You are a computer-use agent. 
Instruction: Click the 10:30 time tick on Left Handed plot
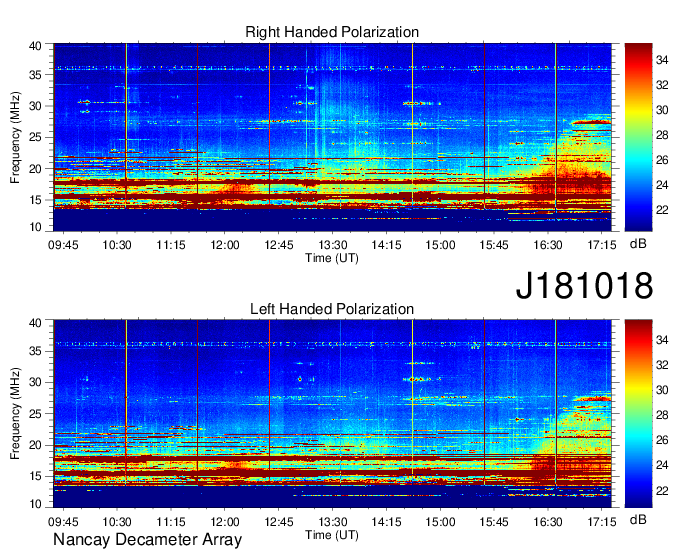[x=117, y=521]
